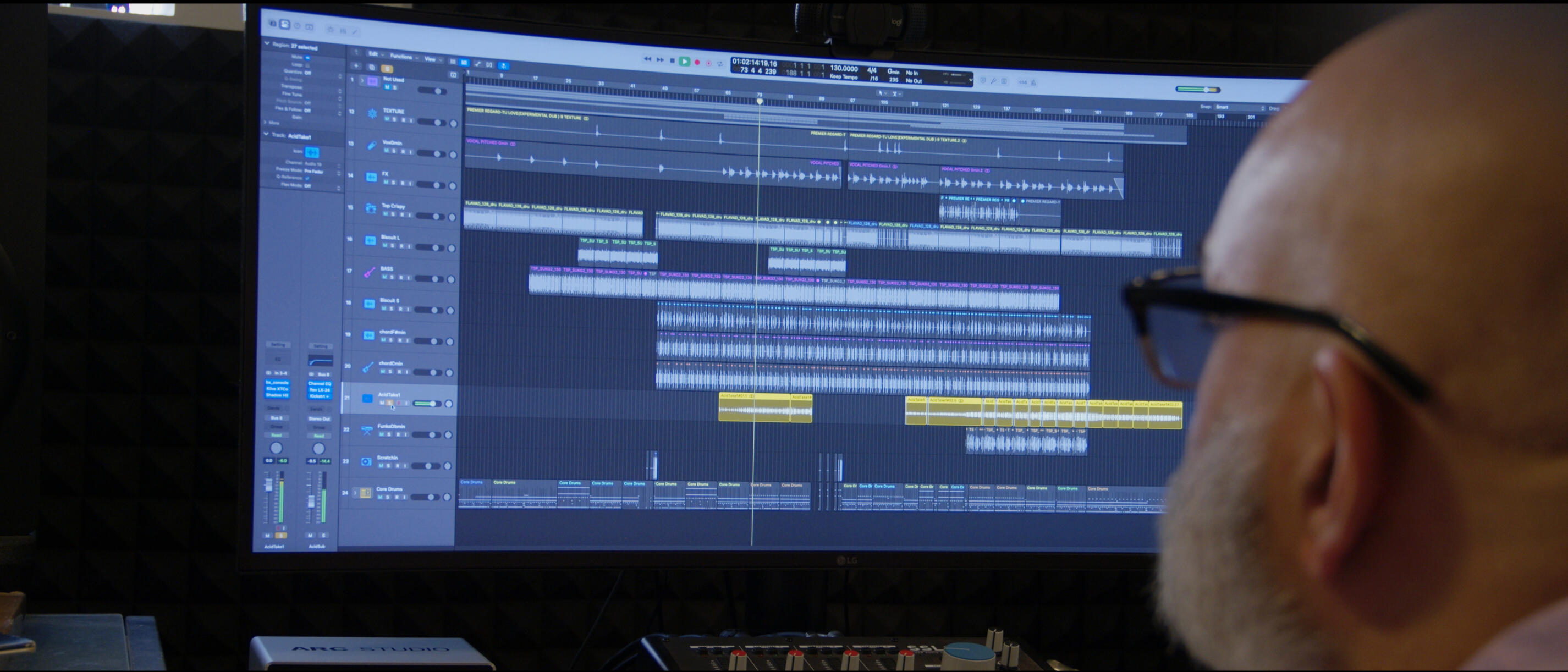Click the Core Drums folder track icon
The height and width of the screenshot is (672, 1568).
coord(365,493)
